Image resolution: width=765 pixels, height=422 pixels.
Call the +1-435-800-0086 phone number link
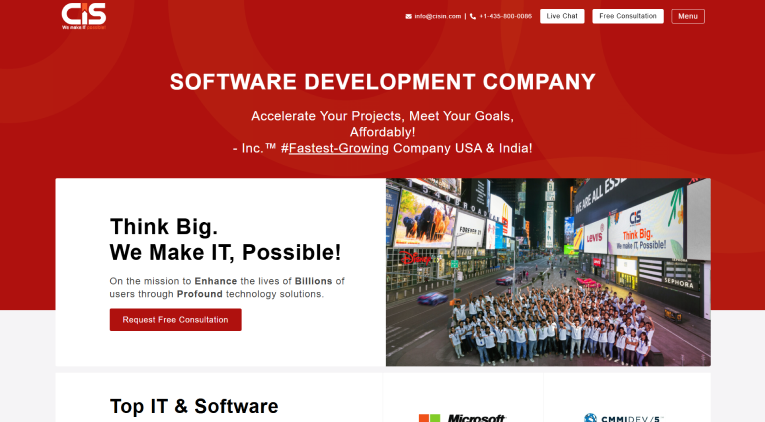point(505,17)
